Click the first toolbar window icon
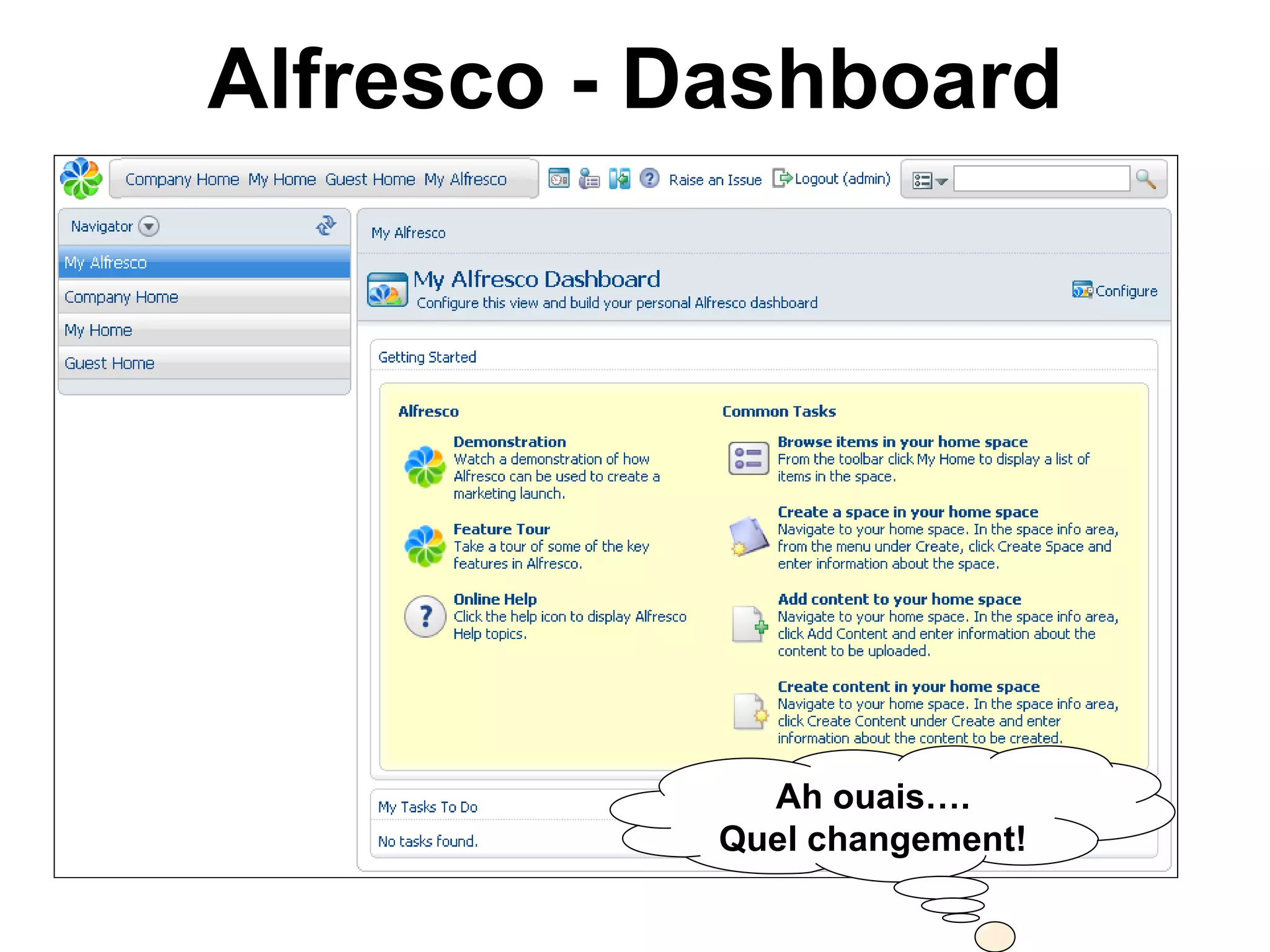This screenshot has height=952, width=1270. [x=559, y=179]
